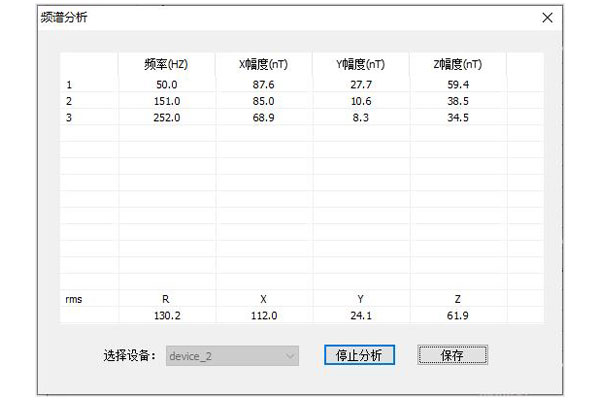This screenshot has width=600, height=400.
Task: Close the 频谱分析 dialog
Action: click(546, 18)
